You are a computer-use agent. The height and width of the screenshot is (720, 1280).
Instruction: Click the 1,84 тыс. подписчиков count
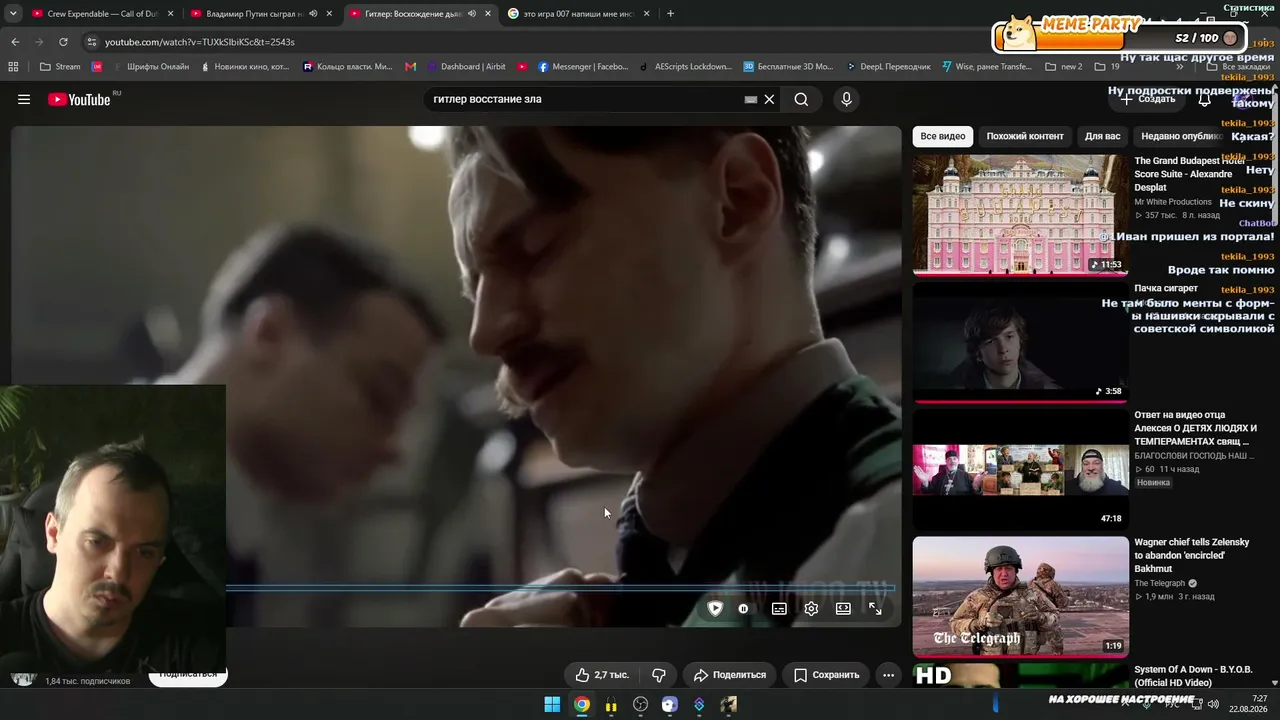pos(88,681)
